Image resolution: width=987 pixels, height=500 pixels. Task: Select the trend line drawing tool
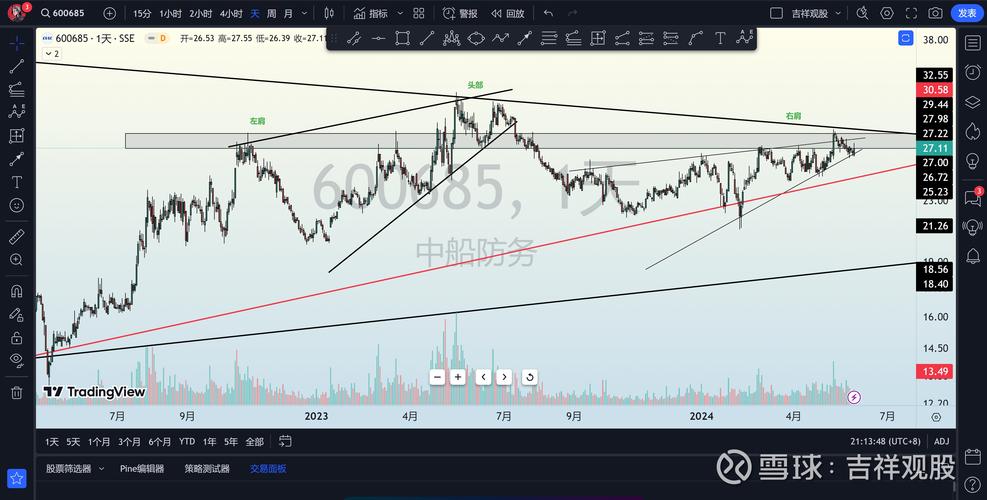click(x=16, y=66)
